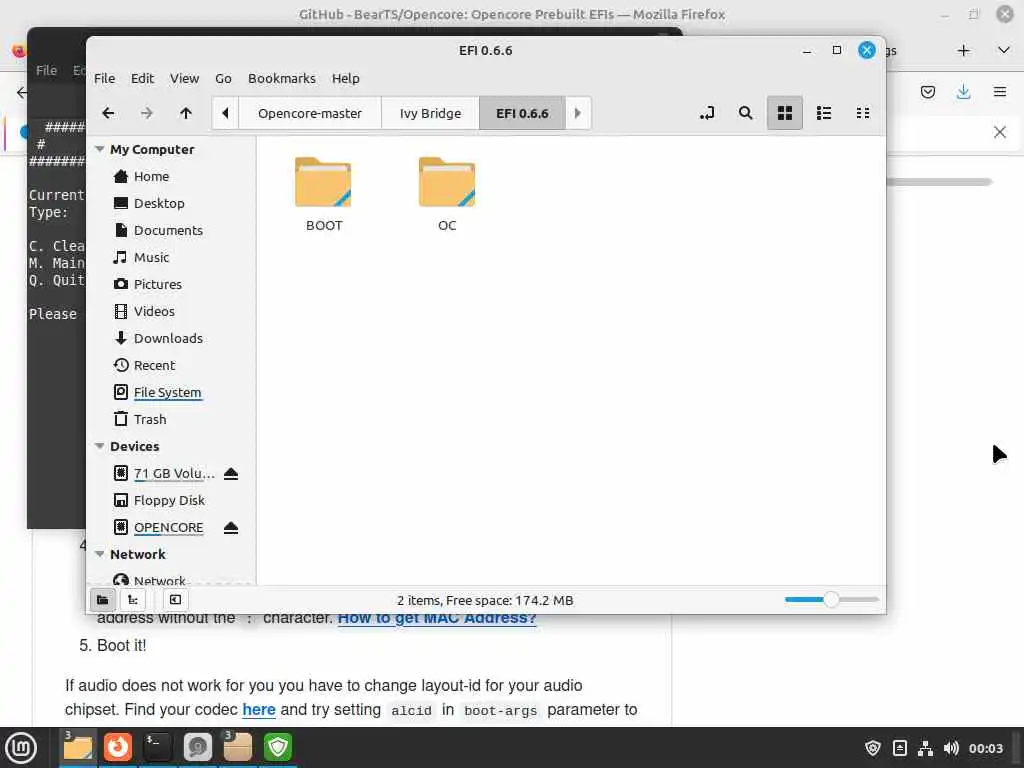Viewport: 1024px width, 768px height.
Task: Collapse Network section
Action: (x=100, y=554)
